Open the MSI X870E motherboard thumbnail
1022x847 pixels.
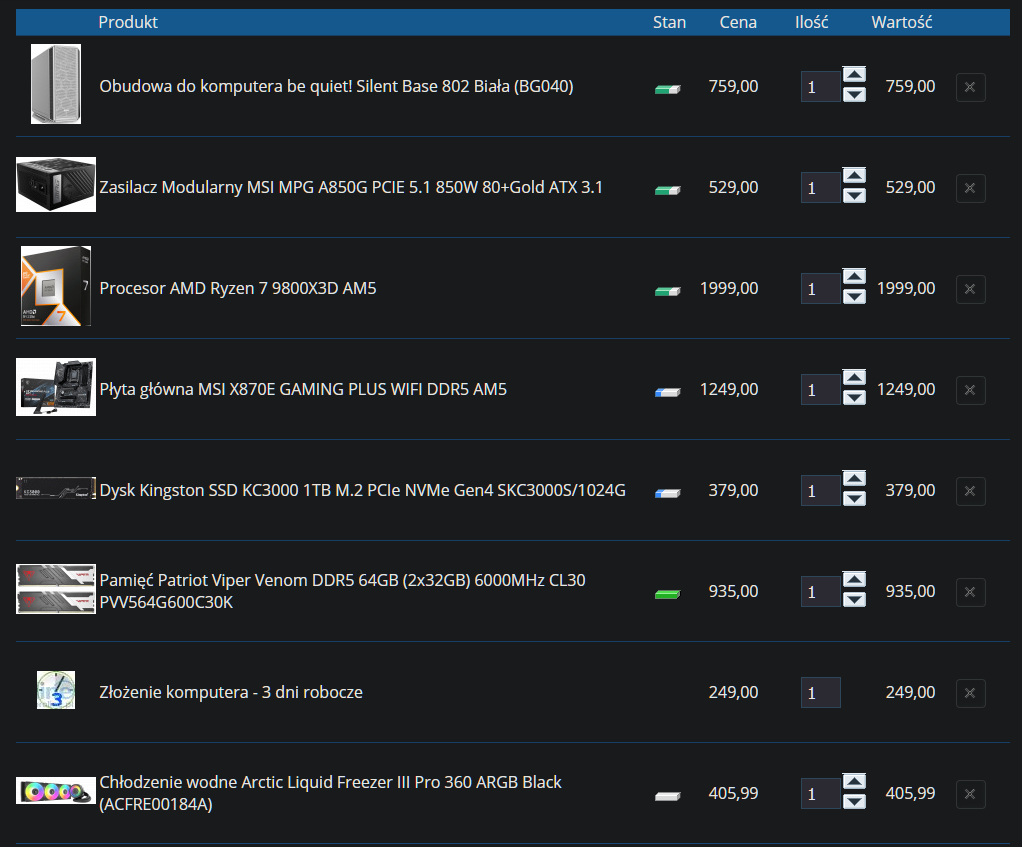coord(56,387)
